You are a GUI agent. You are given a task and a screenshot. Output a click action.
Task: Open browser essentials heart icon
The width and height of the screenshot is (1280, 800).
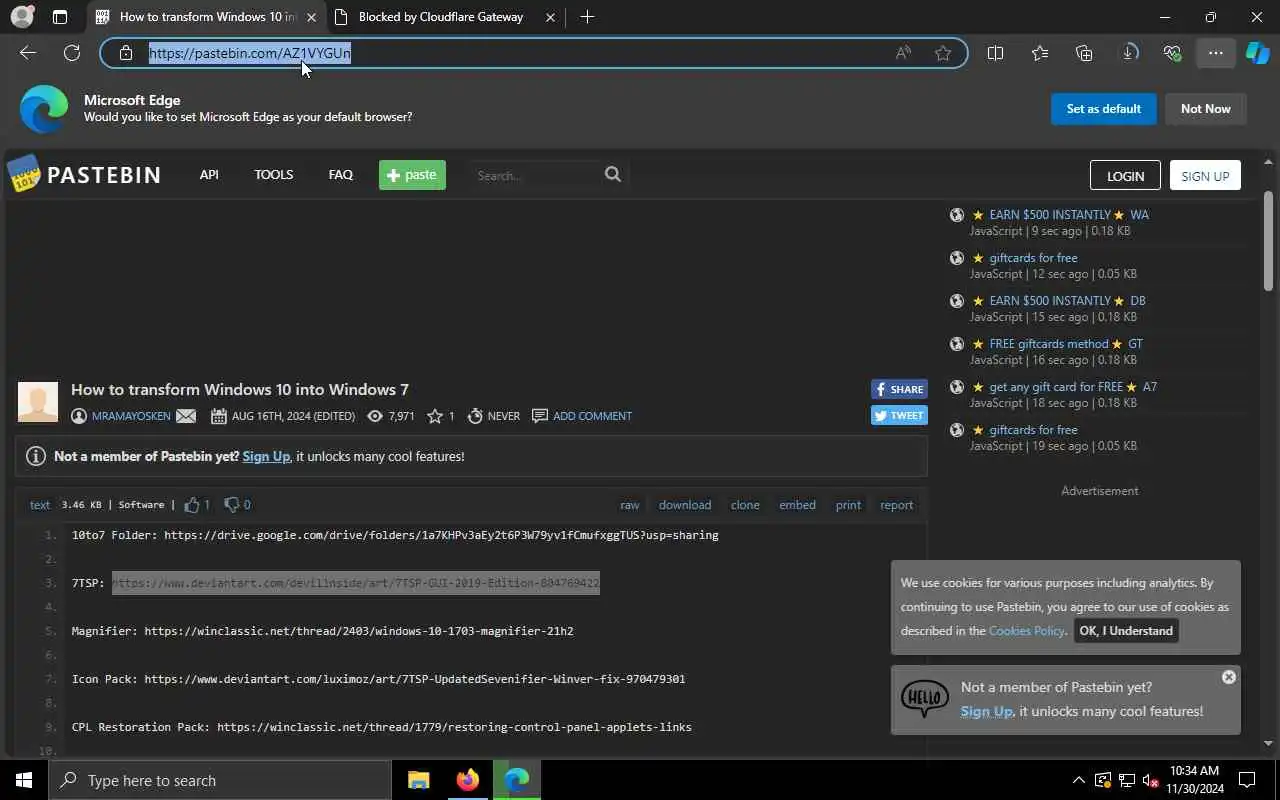click(x=1173, y=53)
